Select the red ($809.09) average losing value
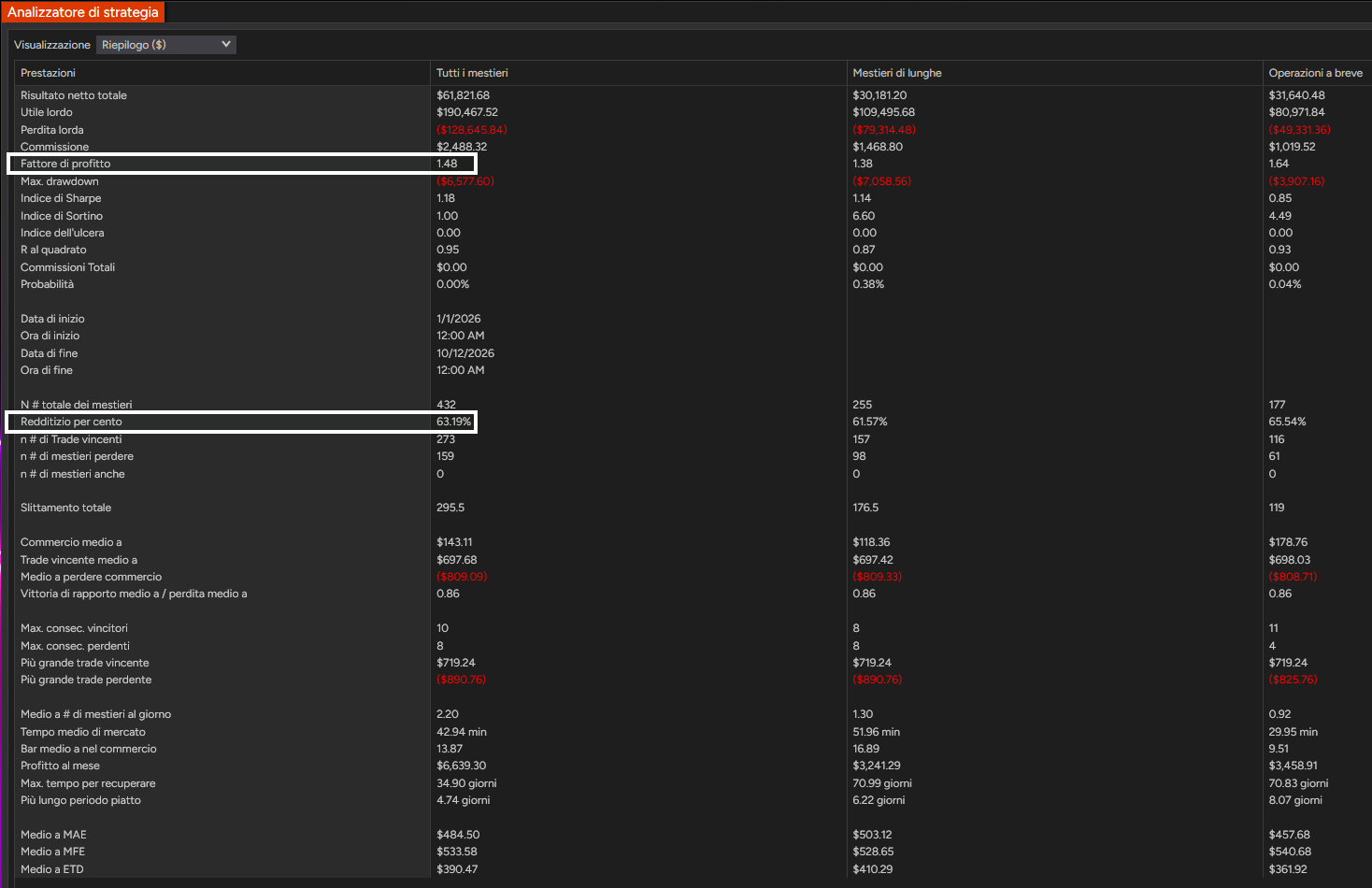Screen dimensions: 1372x888 [462, 577]
